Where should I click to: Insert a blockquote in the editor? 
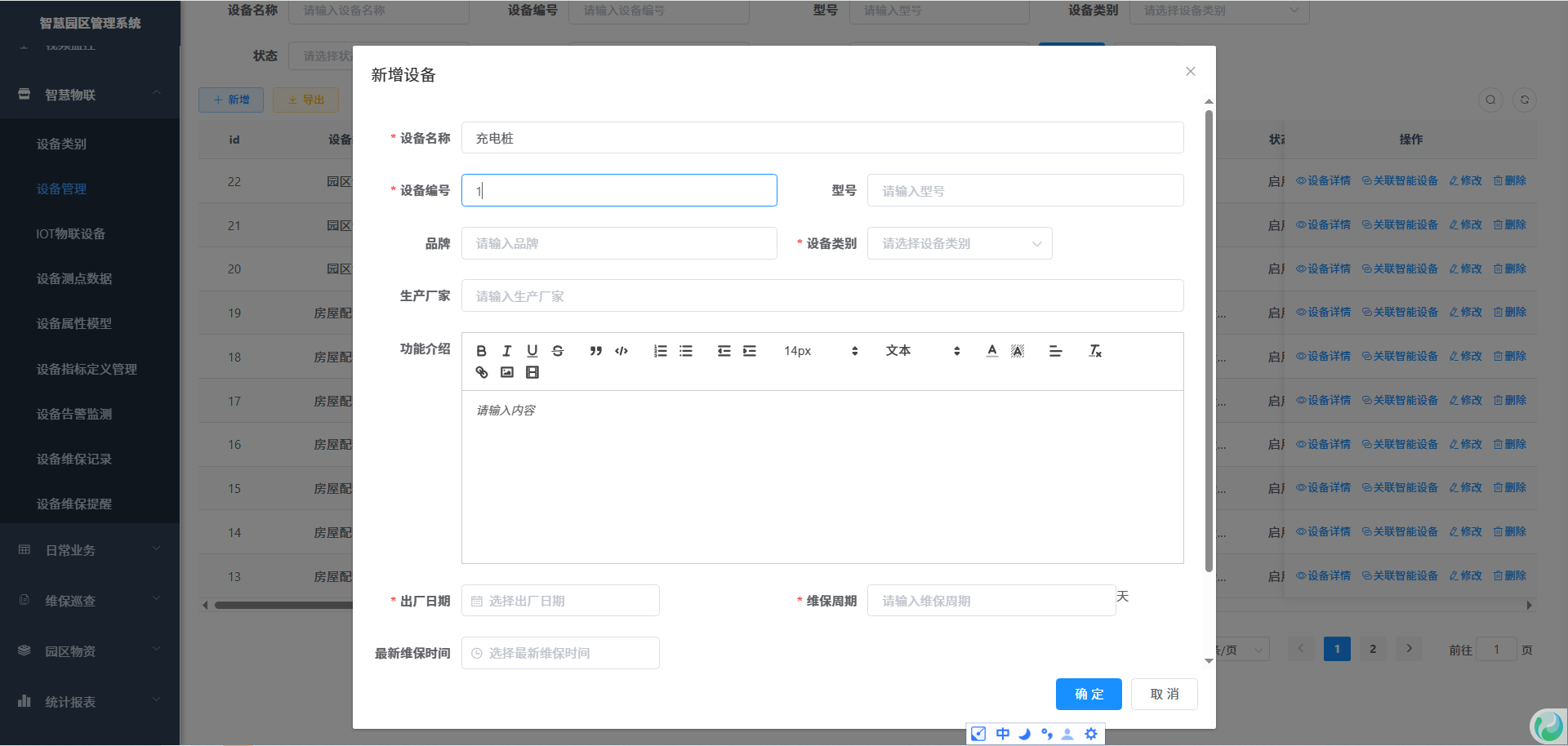click(595, 351)
